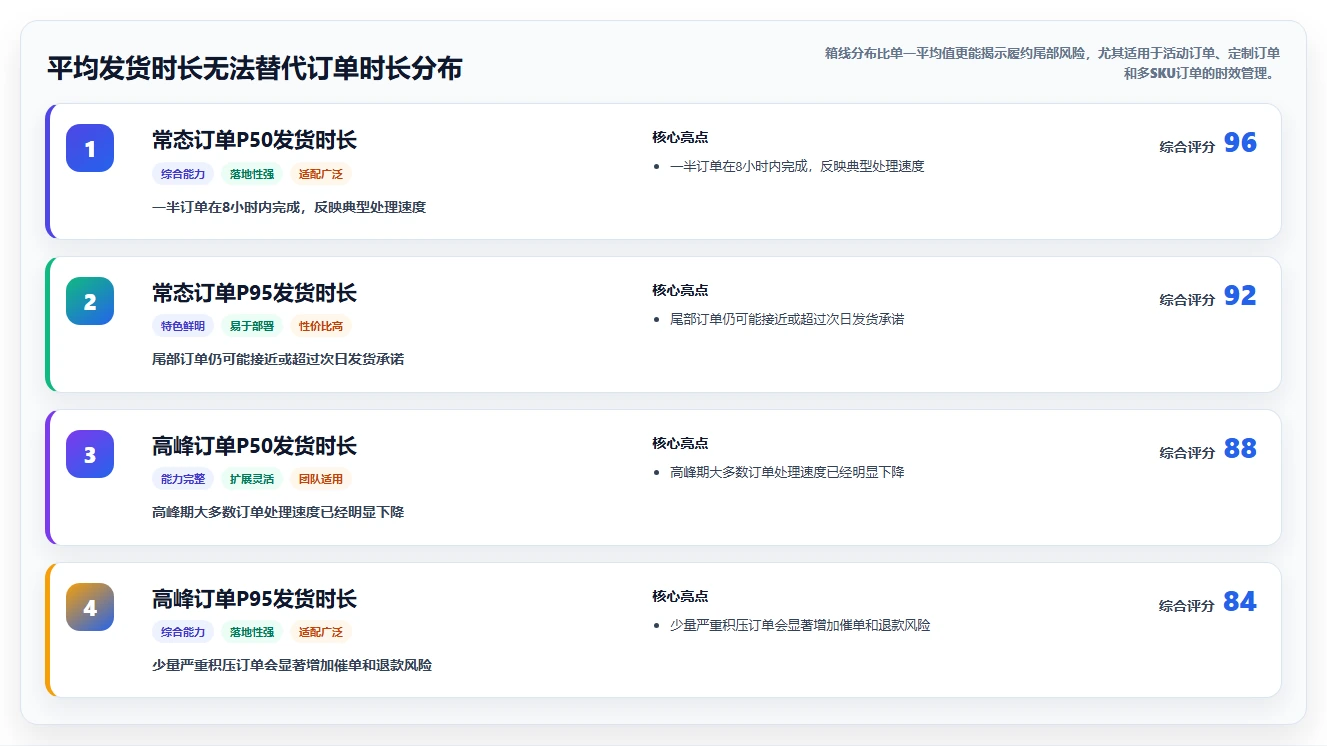Click the score 92
Viewport: 1327px width, 746px height.
[x=1240, y=296]
